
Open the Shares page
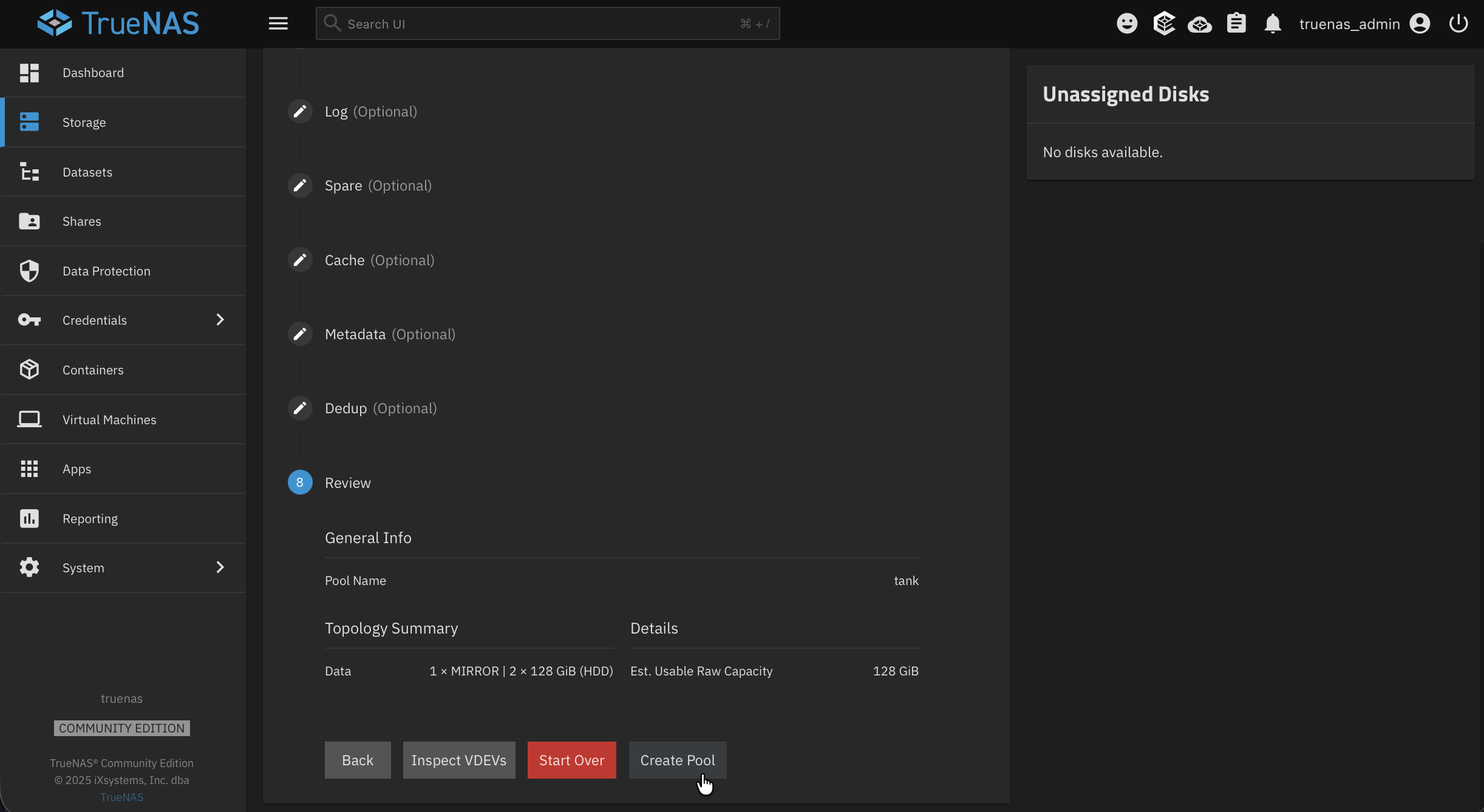(x=82, y=221)
